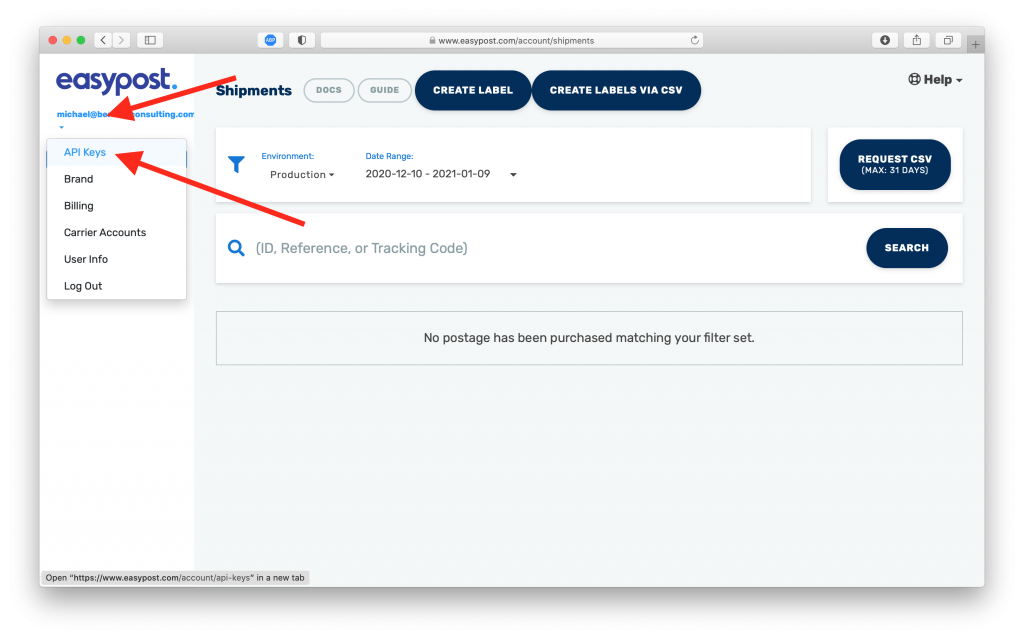Click the SEARCH button

point(906,248)
